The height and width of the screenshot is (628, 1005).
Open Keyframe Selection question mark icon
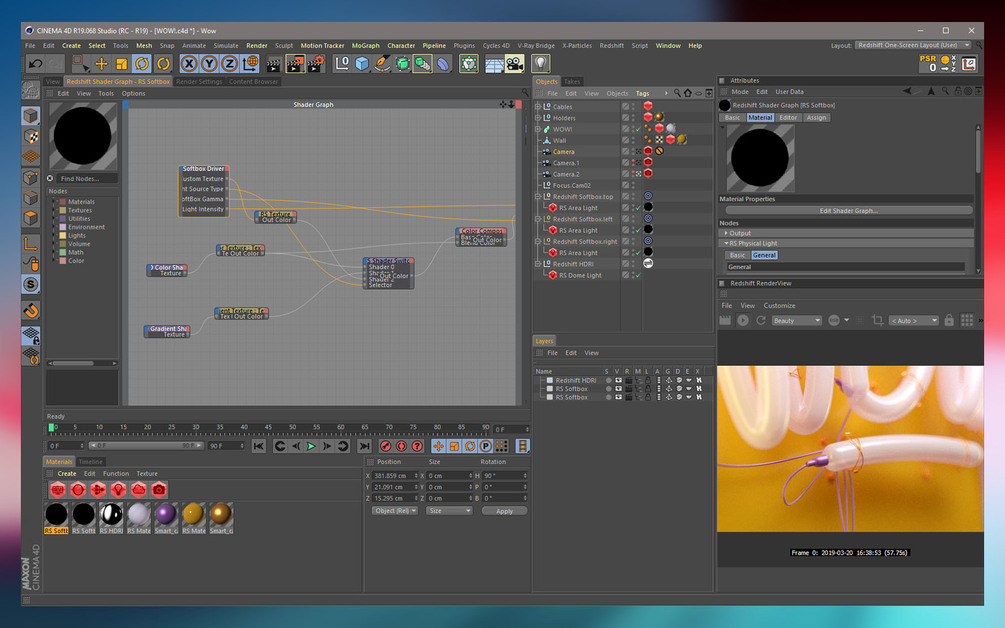[x=417, y=446]
